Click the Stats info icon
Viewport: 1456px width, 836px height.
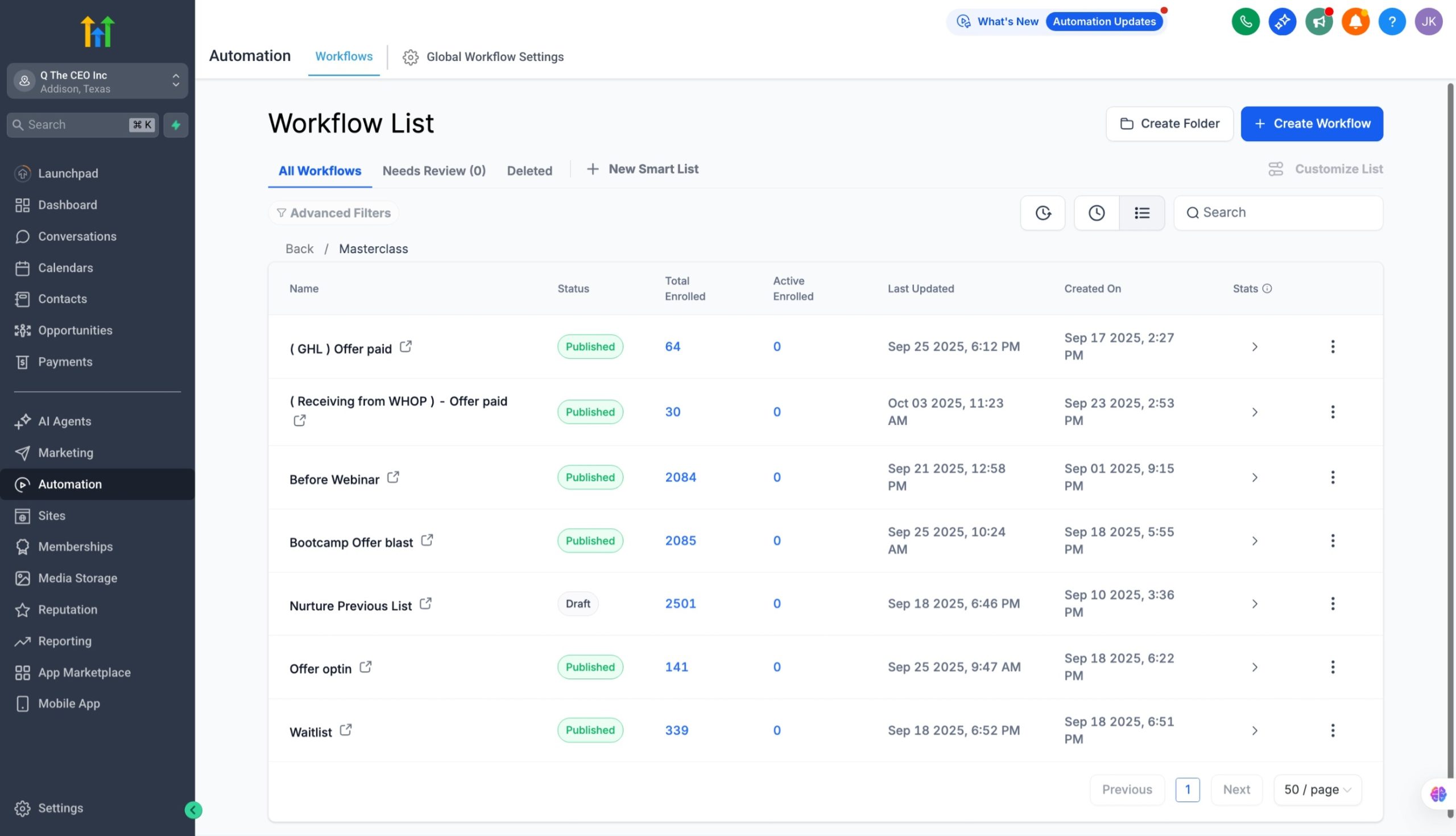1267,288
